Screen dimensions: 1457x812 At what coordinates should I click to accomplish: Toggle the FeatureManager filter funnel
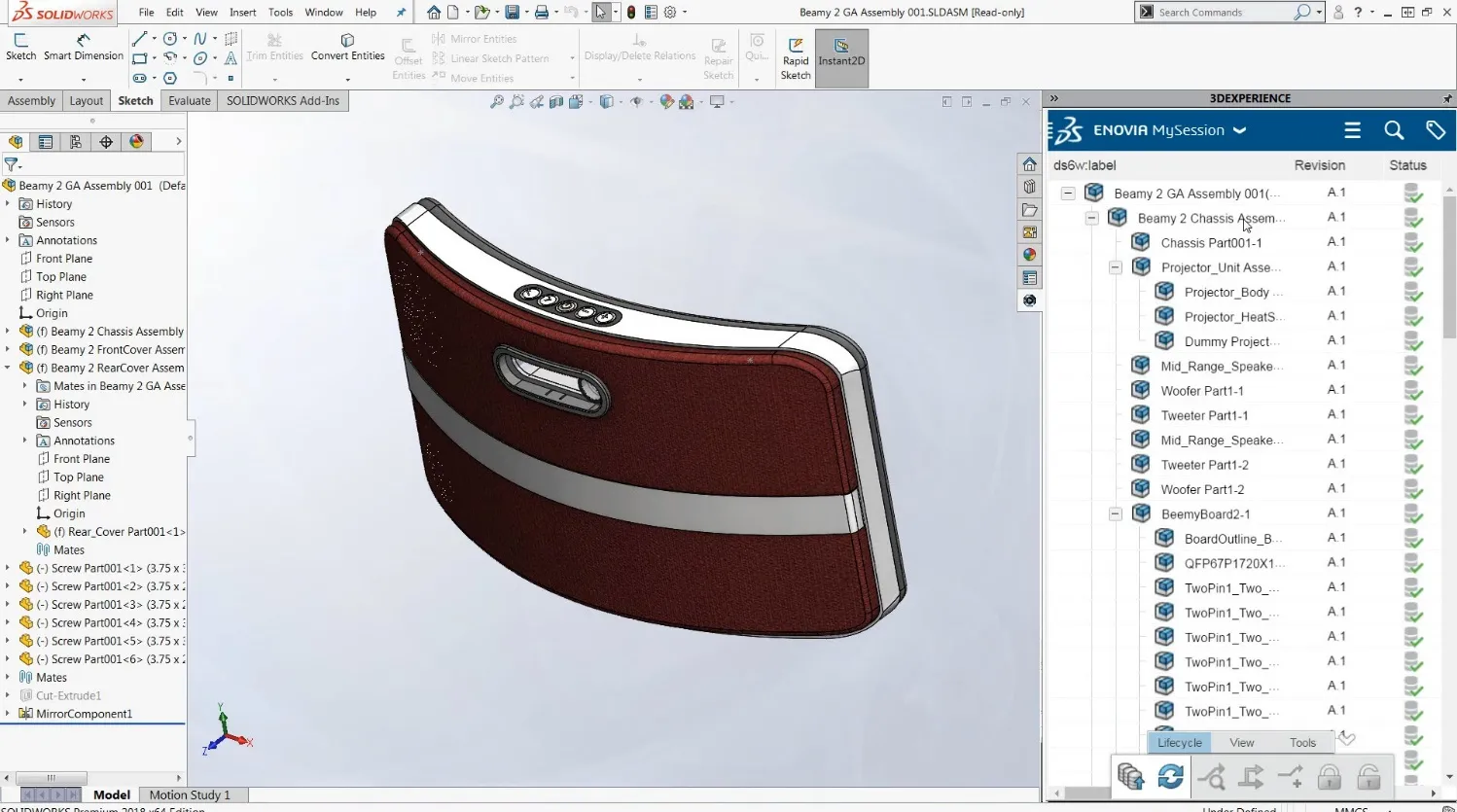tap(10, 164)
